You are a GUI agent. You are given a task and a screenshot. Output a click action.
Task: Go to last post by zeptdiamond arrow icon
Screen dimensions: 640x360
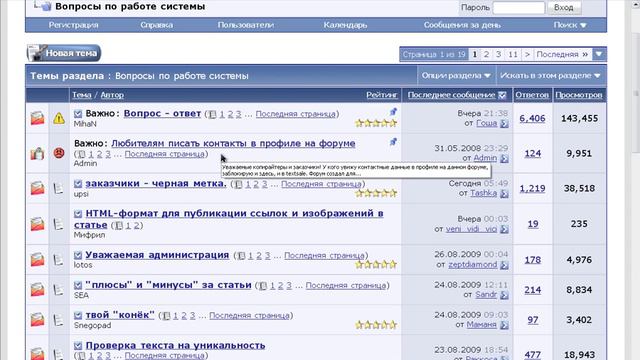(x=504, y=265)
